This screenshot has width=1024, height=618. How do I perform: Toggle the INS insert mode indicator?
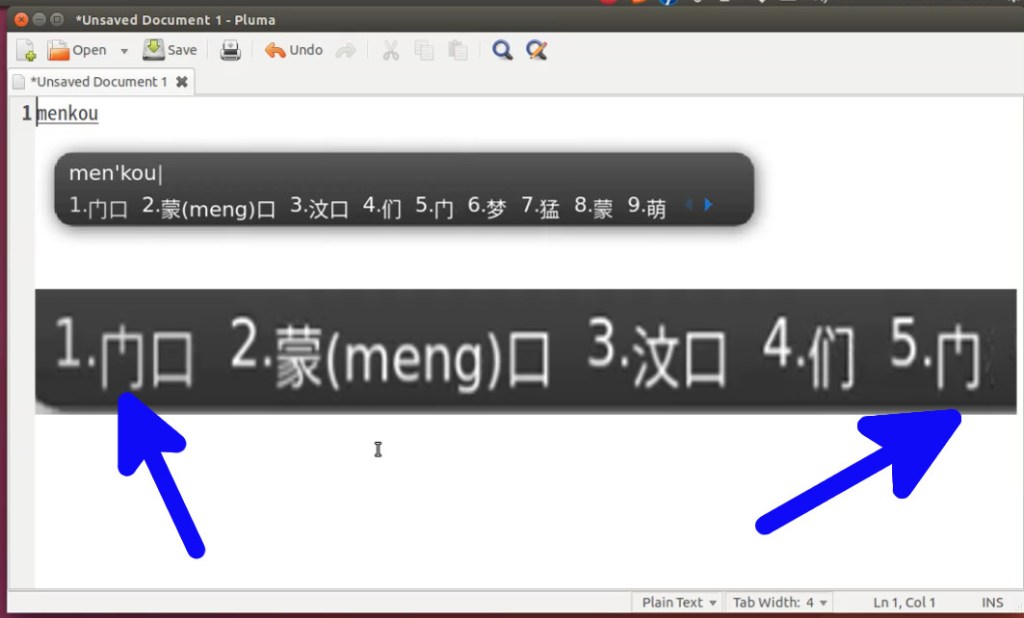pos(992,602)
